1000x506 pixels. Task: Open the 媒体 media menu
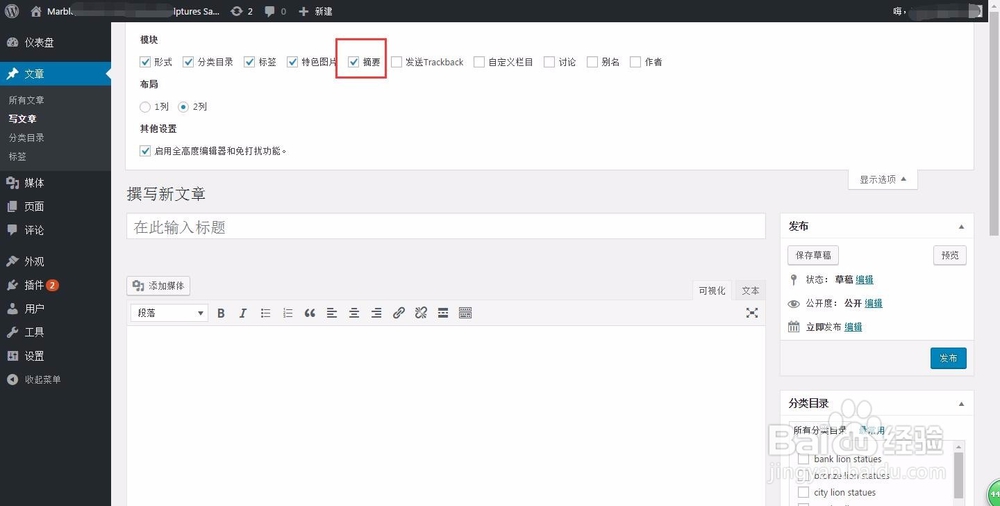[x=55, y=183]
